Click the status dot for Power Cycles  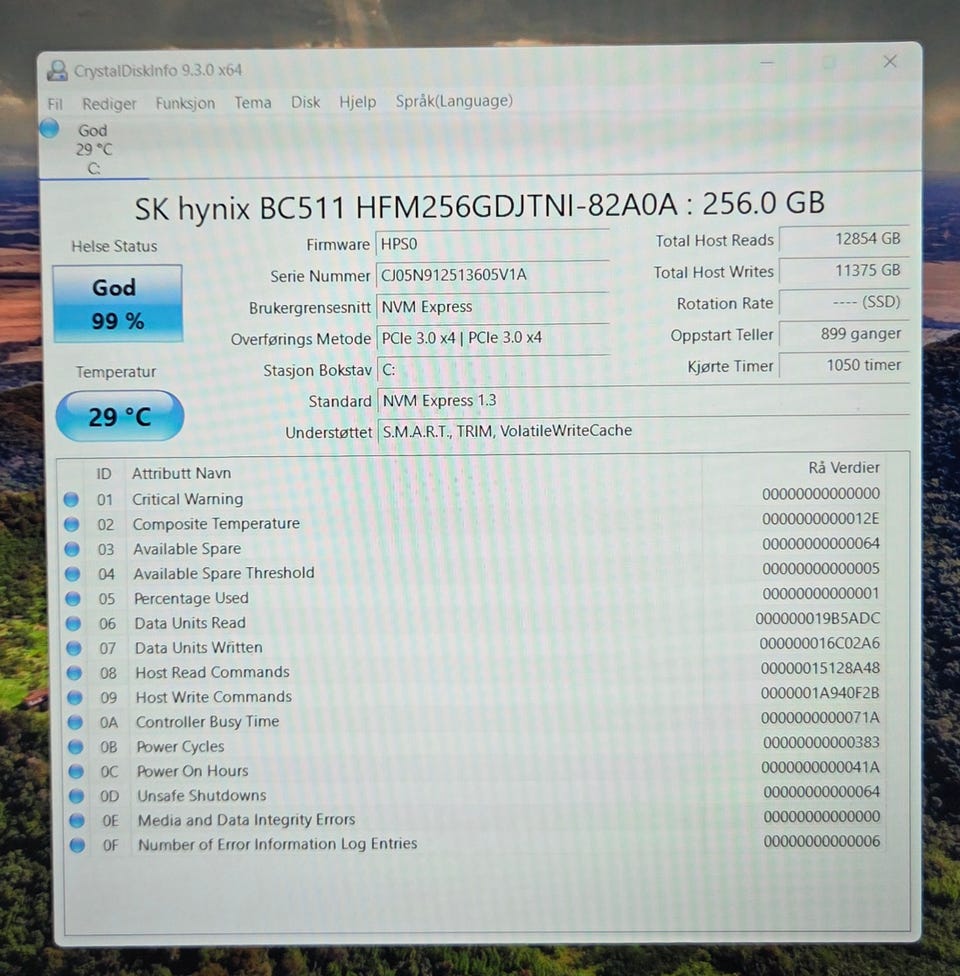(75, 746)
